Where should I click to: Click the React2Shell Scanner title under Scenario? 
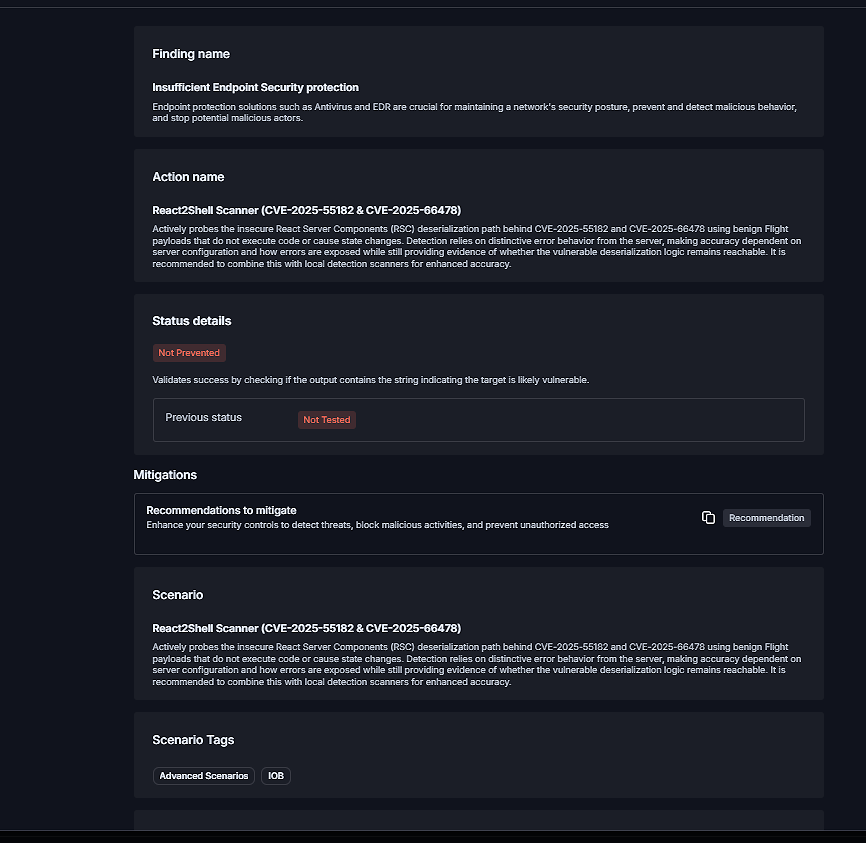[x=306, y=628]
